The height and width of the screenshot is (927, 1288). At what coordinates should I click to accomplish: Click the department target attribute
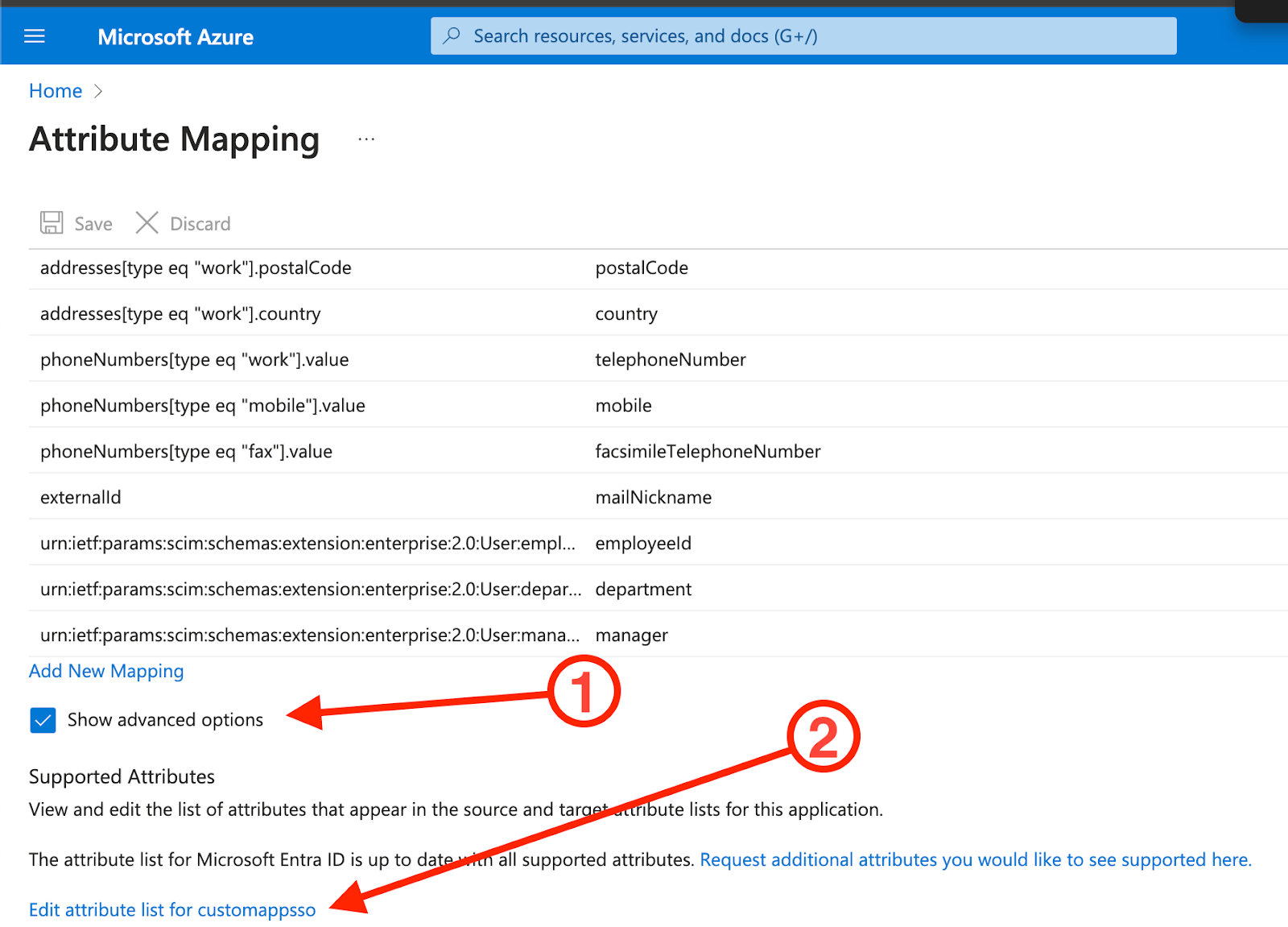[x=643, y=590]
